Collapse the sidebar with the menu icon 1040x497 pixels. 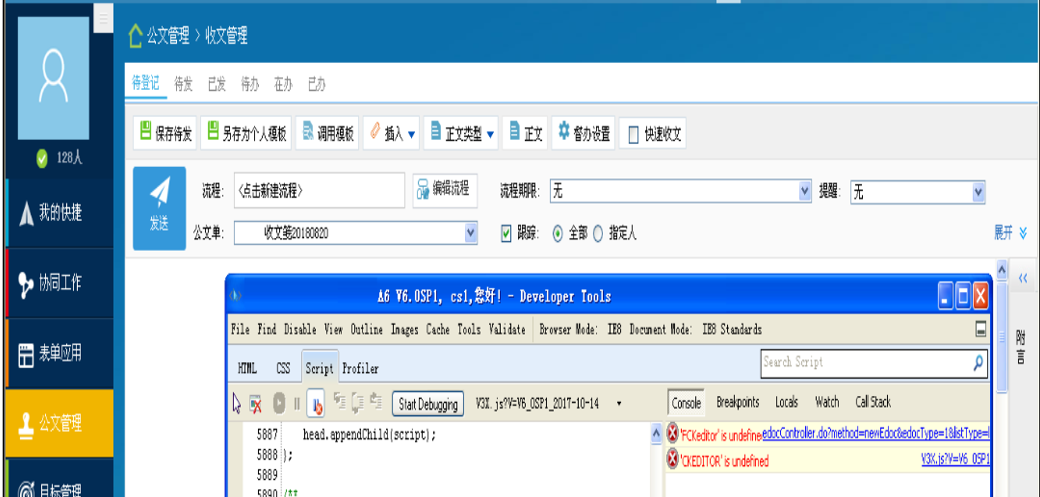(x=103, y=19)
